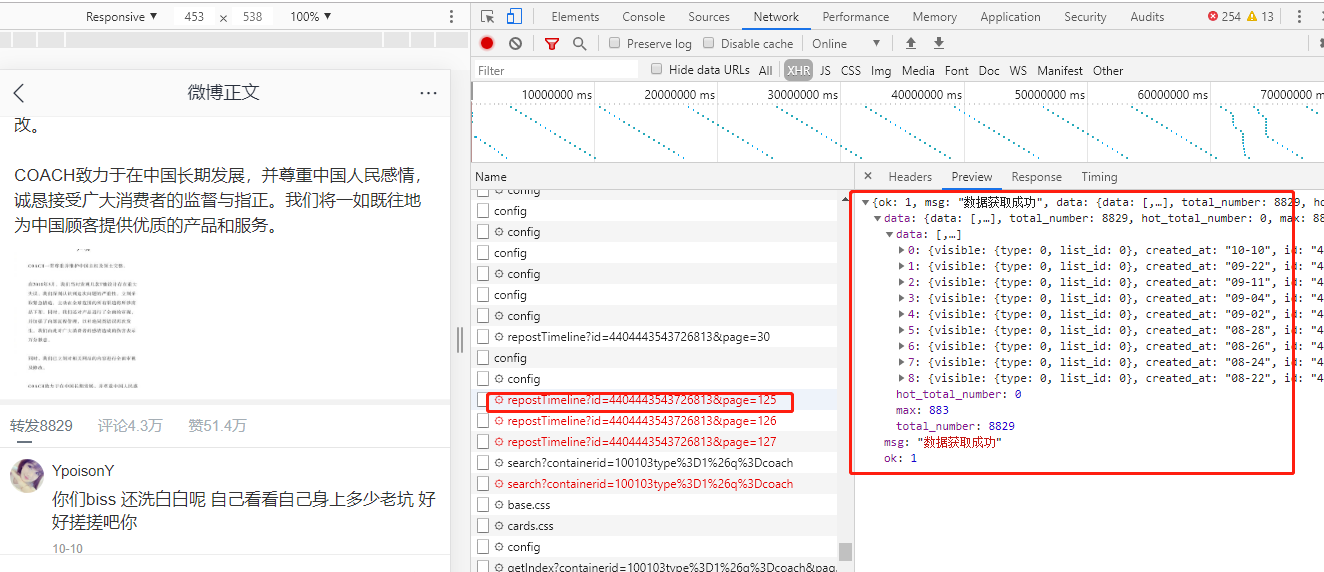Switch to the Headers detail tab
1324x572 pixels.
coord(910,176)
